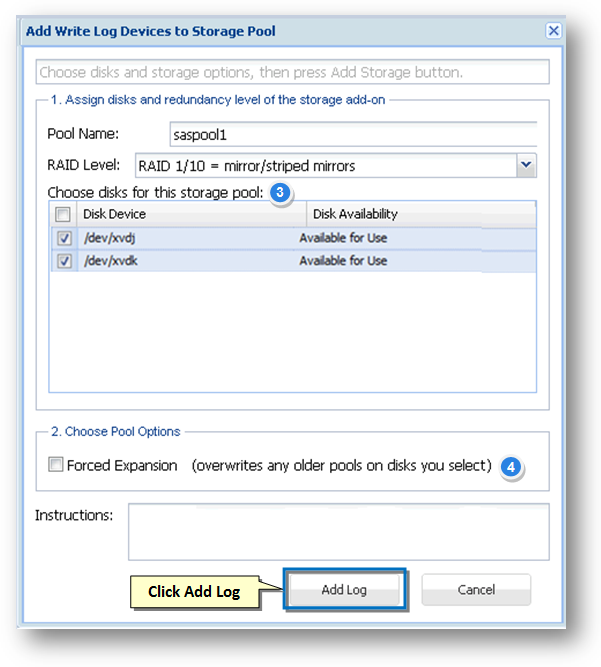601x667 pixels.
Task: Click the blue step 3 badge
Action: 281,192
